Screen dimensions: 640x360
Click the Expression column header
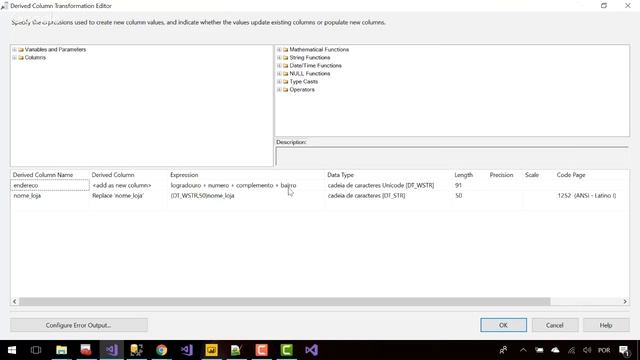[x=184, y=175]
